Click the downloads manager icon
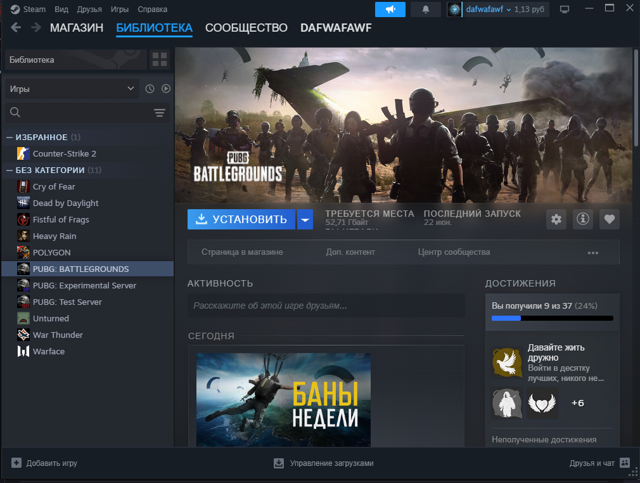This screenshot has width=640, height=483. click(x=279, y=463)
